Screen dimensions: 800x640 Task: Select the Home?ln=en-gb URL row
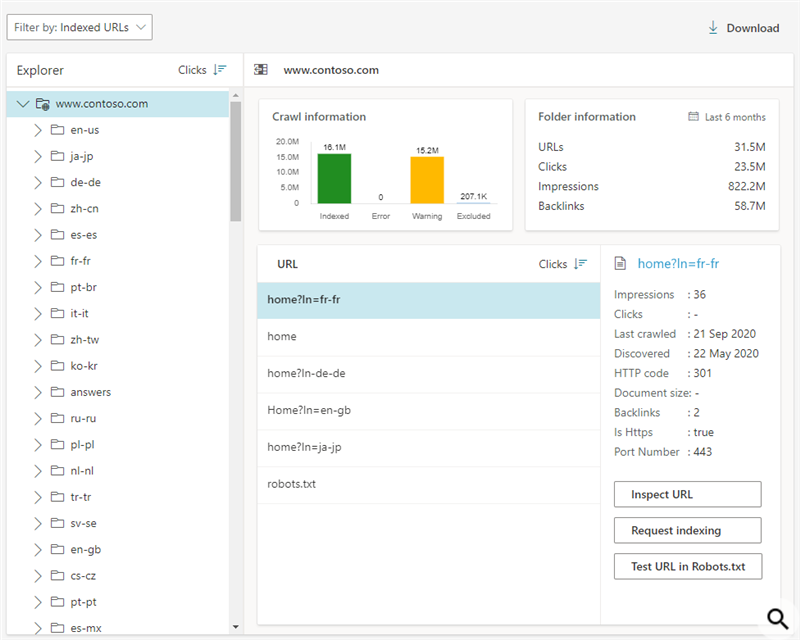[429, 411]
